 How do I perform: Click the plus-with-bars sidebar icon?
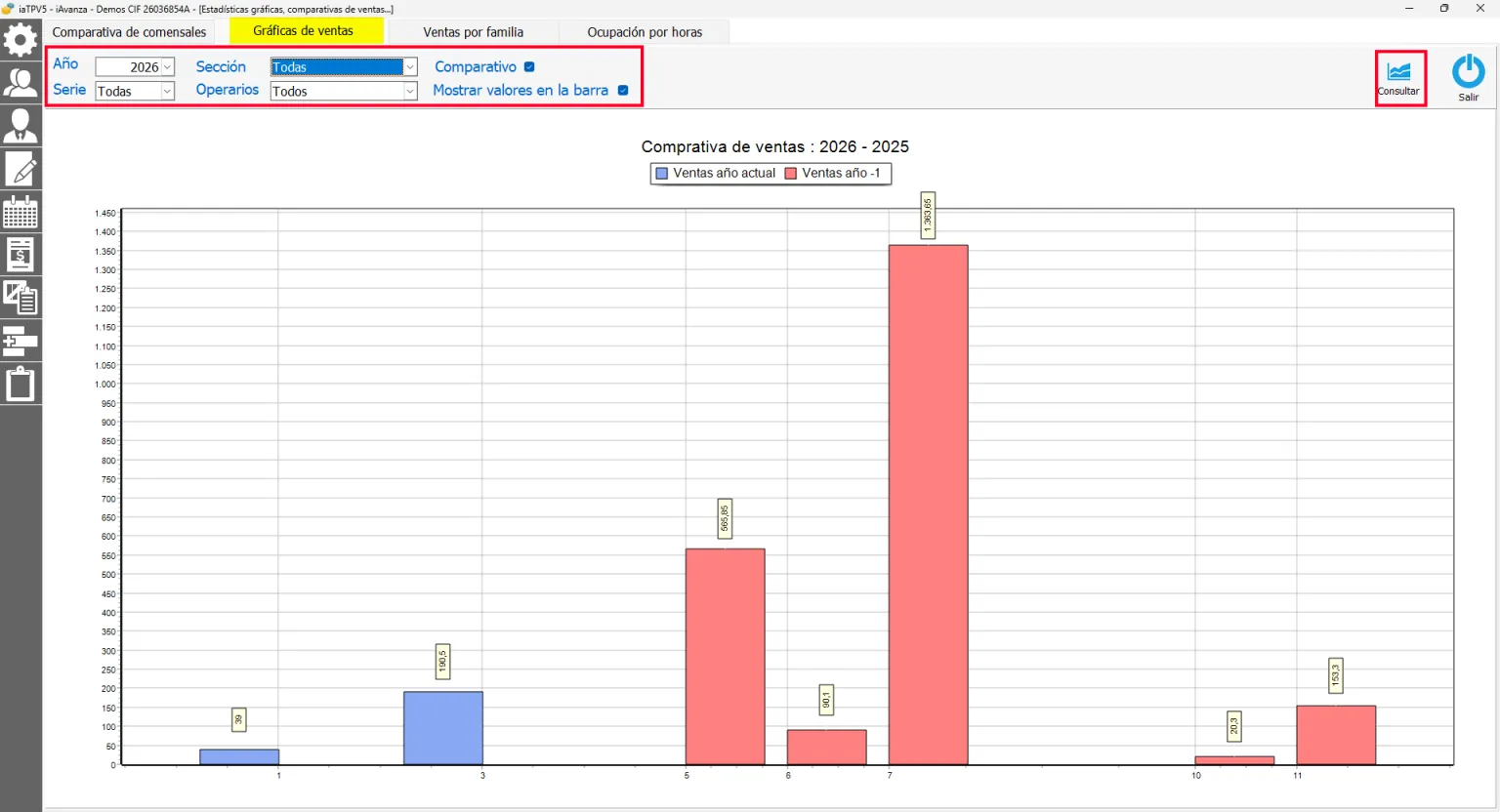21,341
